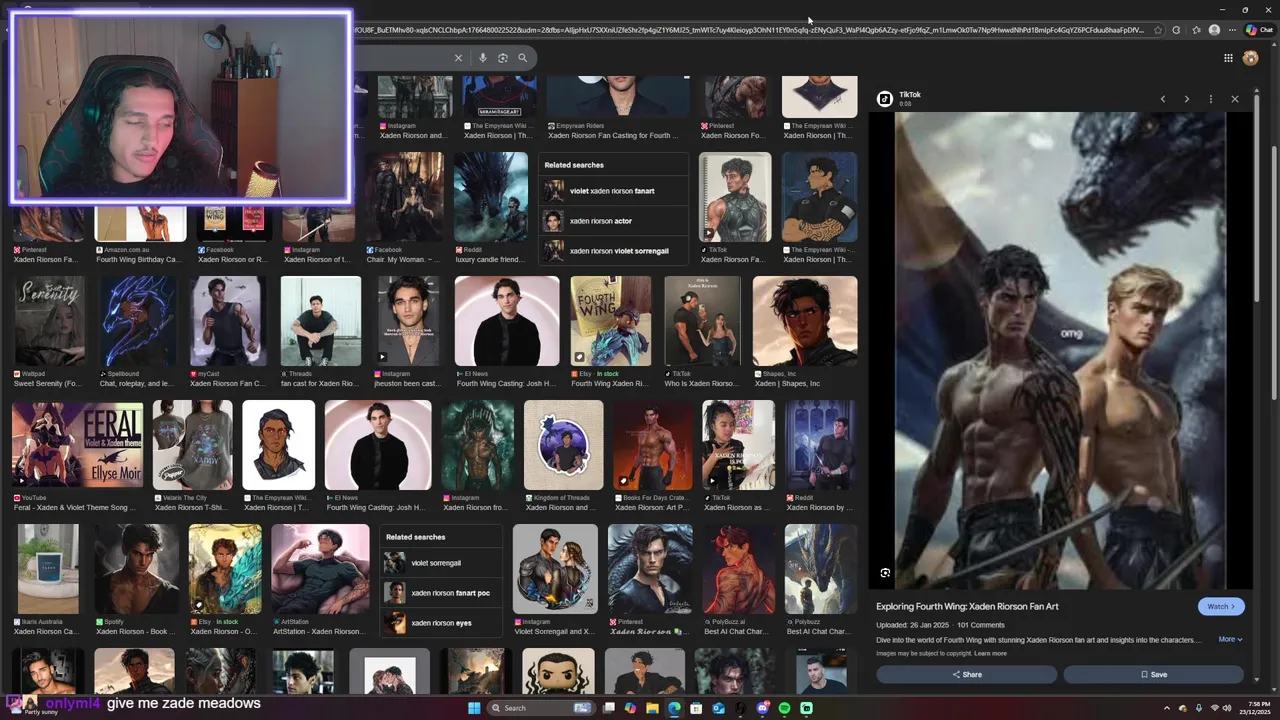This screenshot has height=720, width=1280.
Task: Close the image preview panel
Action: point(1235,99)
